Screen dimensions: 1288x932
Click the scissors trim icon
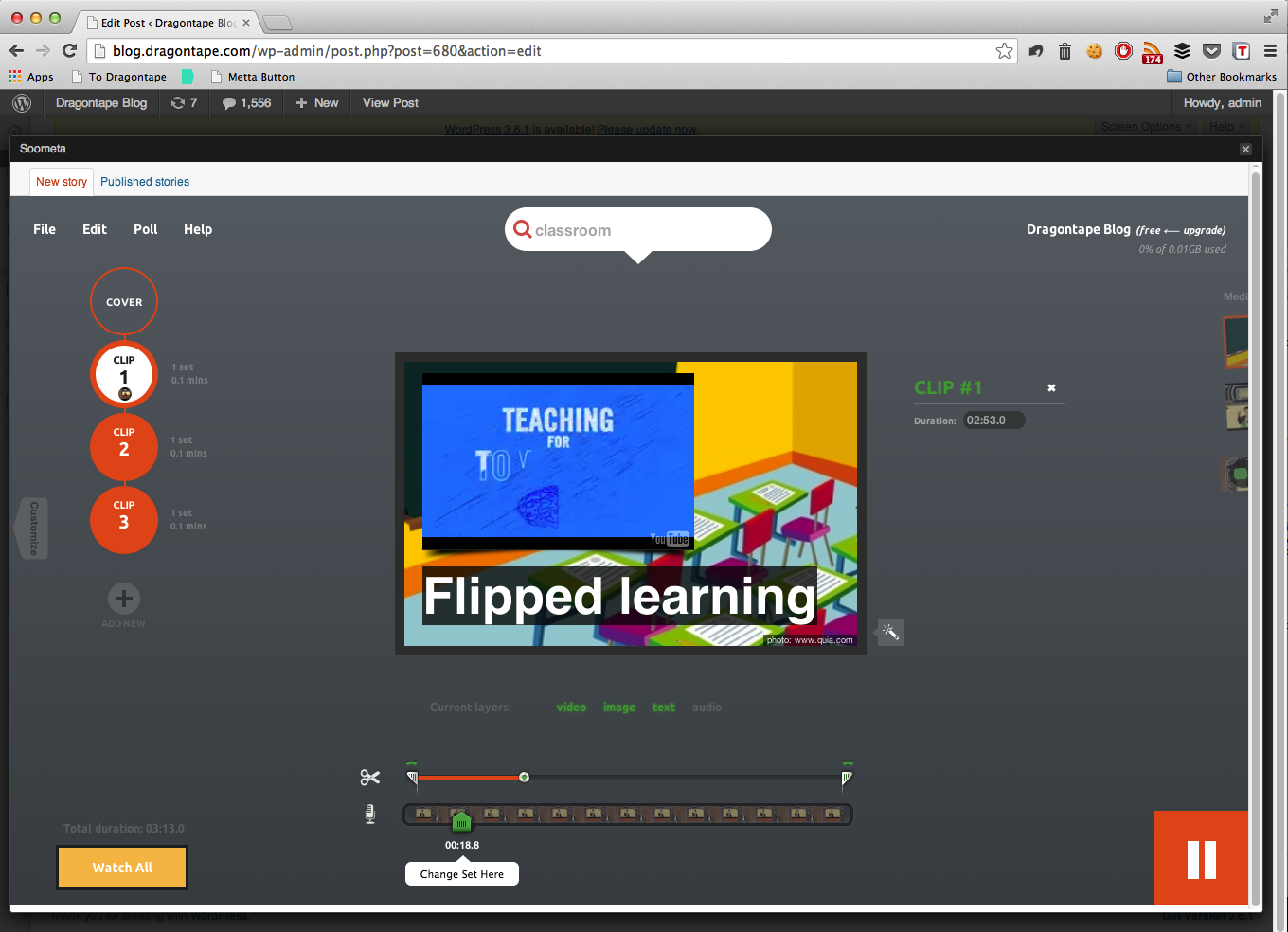click(x=369, y=778)
